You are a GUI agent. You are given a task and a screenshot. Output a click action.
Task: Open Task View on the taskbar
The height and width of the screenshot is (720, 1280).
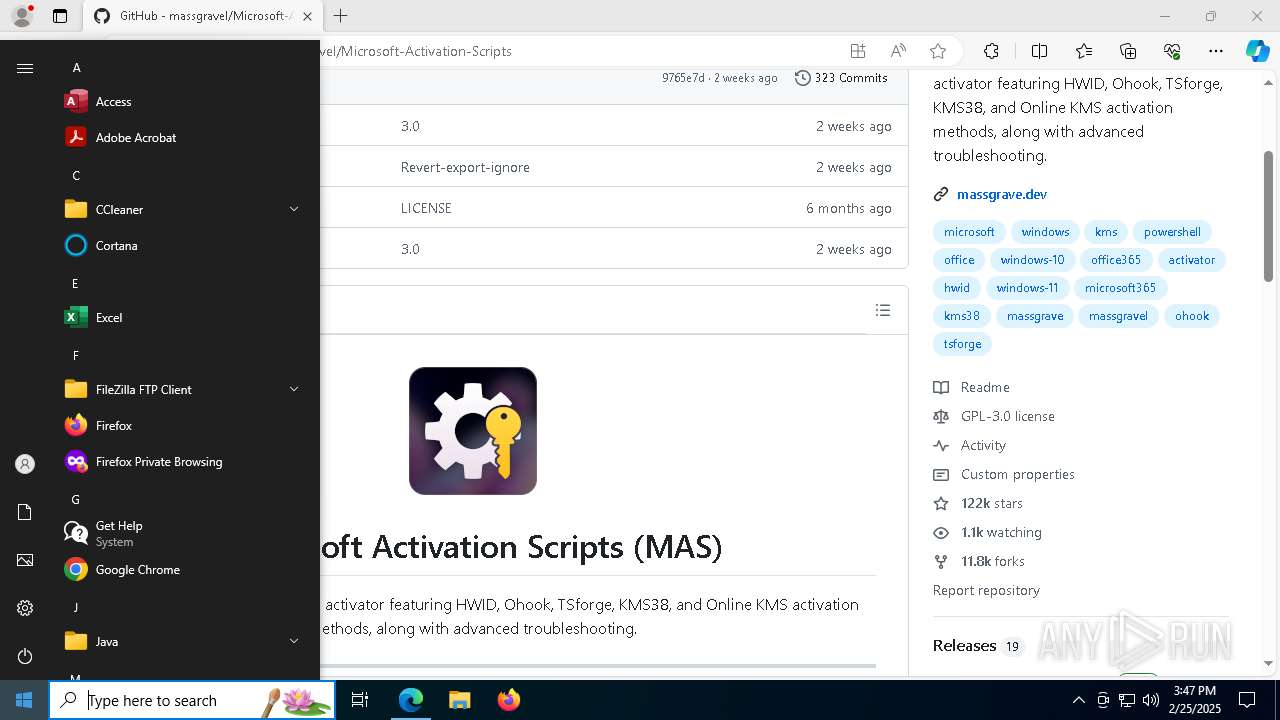pyautogui.click(x=360, y=700)
